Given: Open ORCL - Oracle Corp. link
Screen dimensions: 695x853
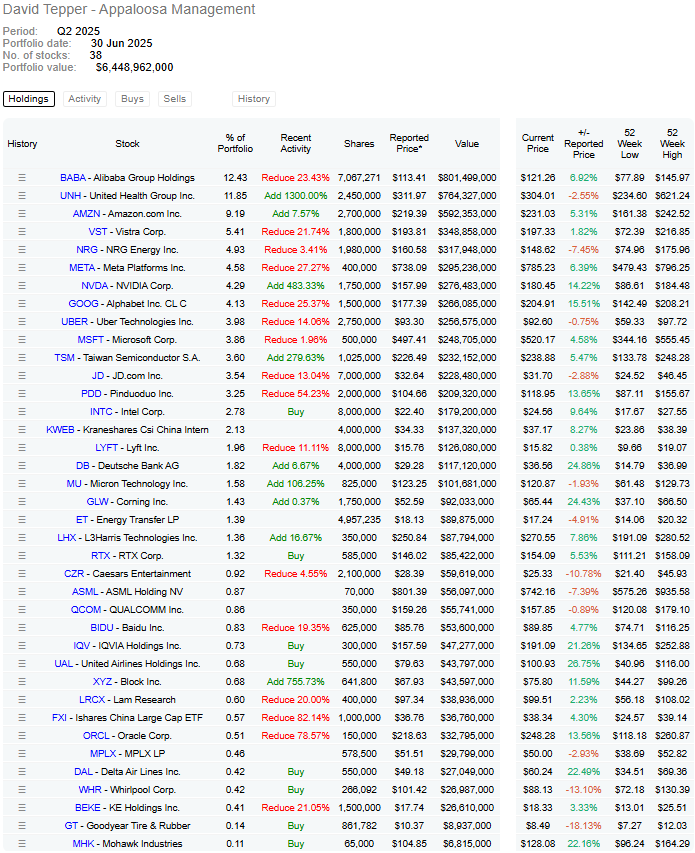Looking at the screenshot, I should 127,735.
